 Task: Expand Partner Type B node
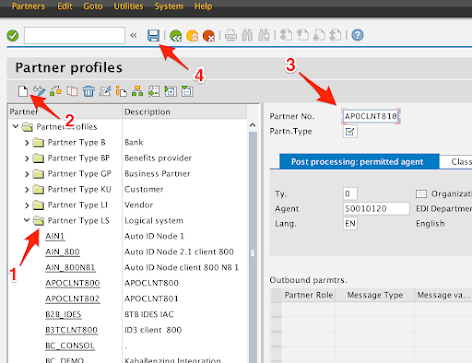point(27,143)
